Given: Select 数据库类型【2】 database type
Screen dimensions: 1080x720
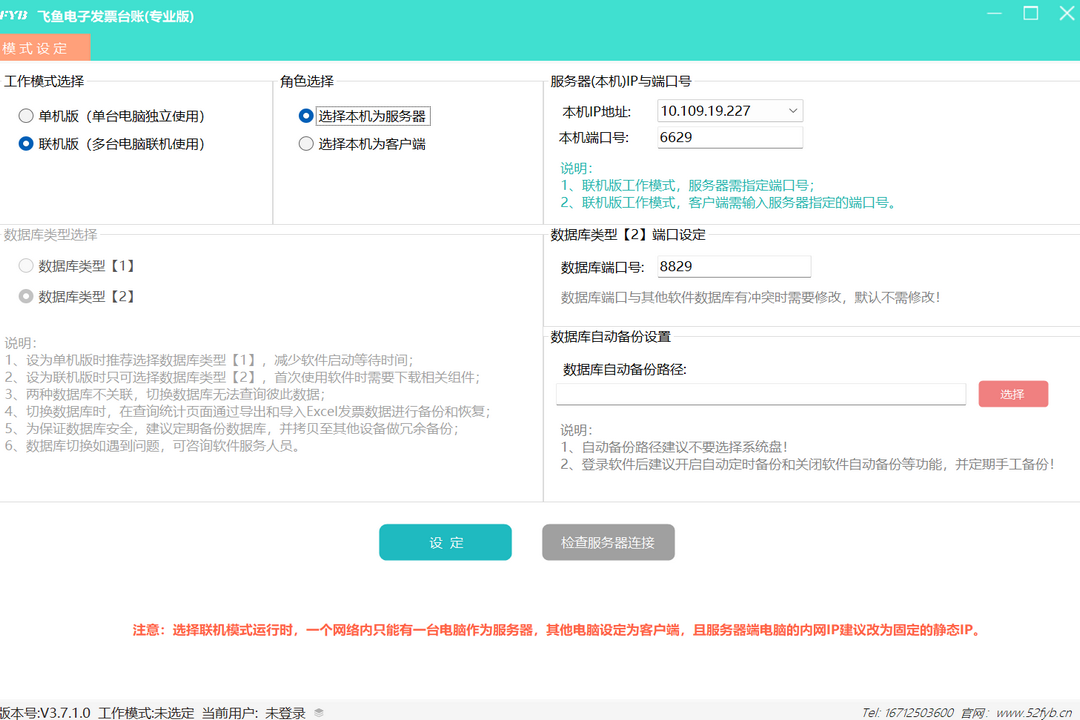Looking at the screenshot, I should pyautogui.click(x=26, y=296).
